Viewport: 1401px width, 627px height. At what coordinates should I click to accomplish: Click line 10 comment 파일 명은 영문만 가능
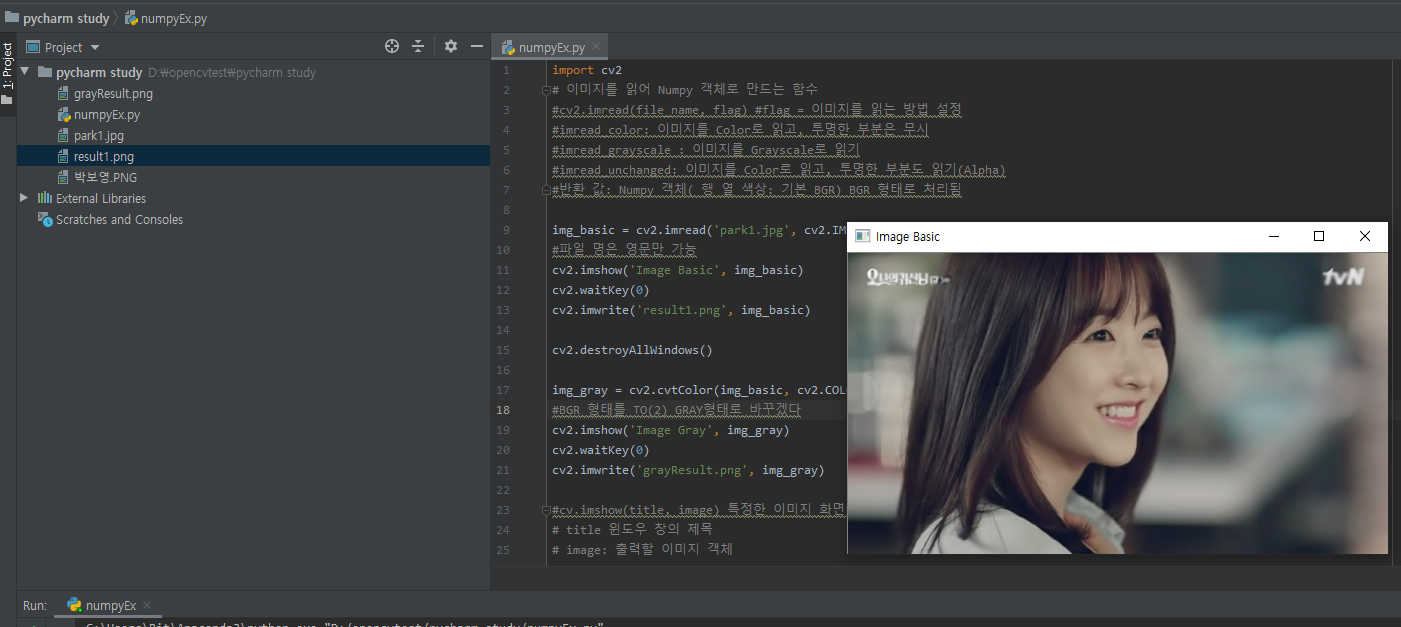coord(624,250)
